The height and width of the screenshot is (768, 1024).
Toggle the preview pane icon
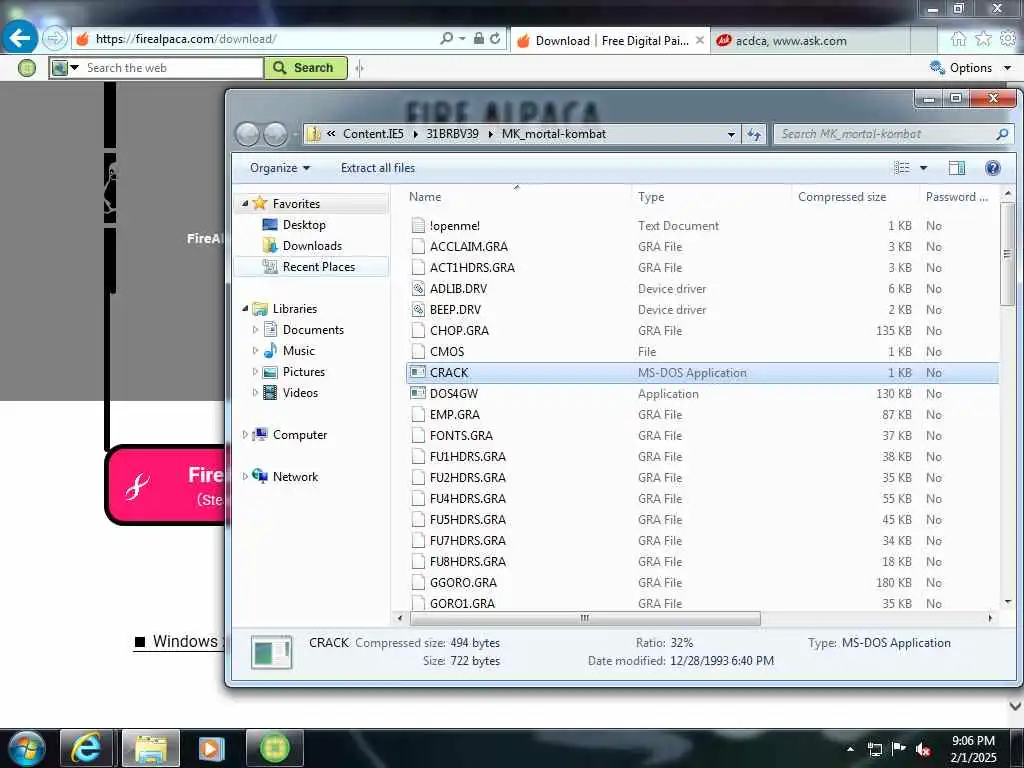tap(957, 168)
